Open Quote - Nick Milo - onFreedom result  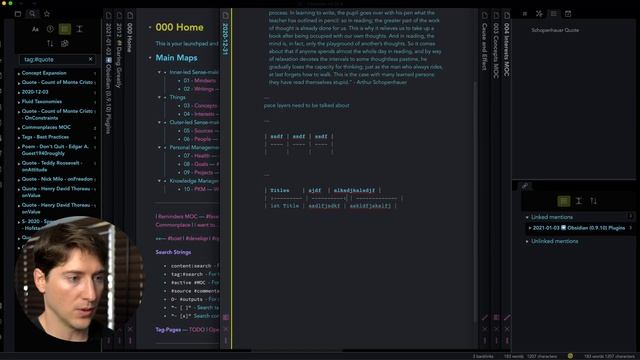click(57, 179)
